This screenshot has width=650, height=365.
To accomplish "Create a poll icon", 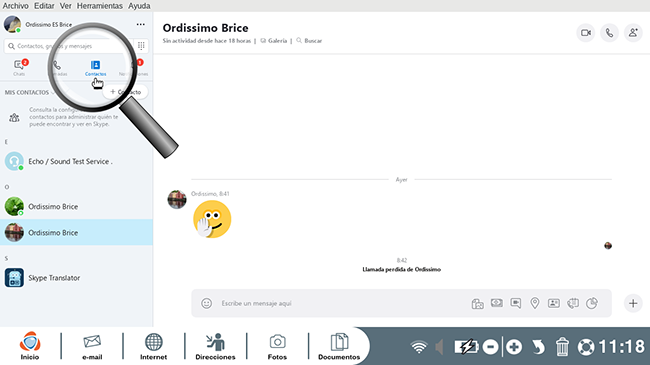I will pyautogui.click(x=592, y=303).
